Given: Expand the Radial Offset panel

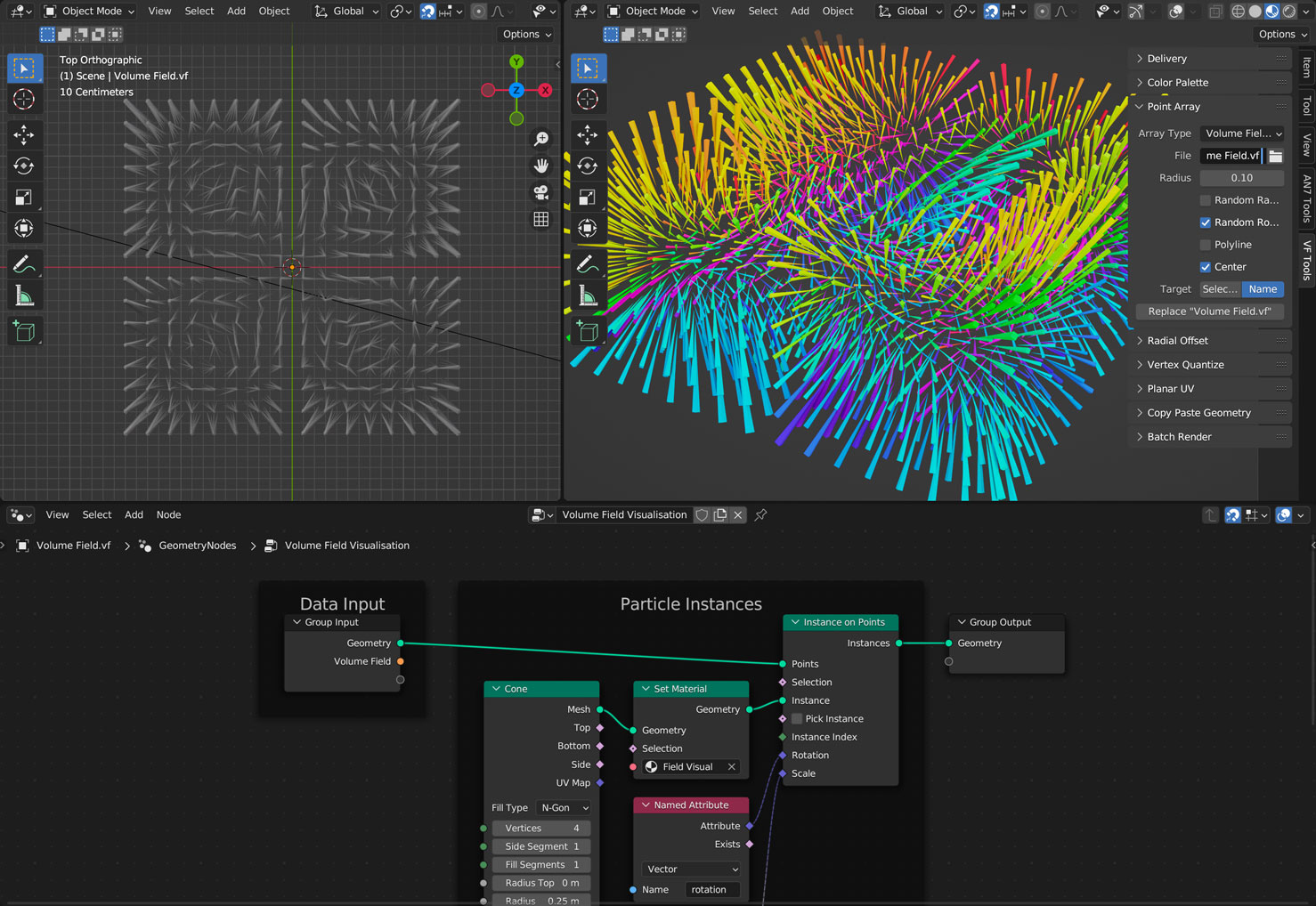Looking at the screenshot, I should [1177, 341].
